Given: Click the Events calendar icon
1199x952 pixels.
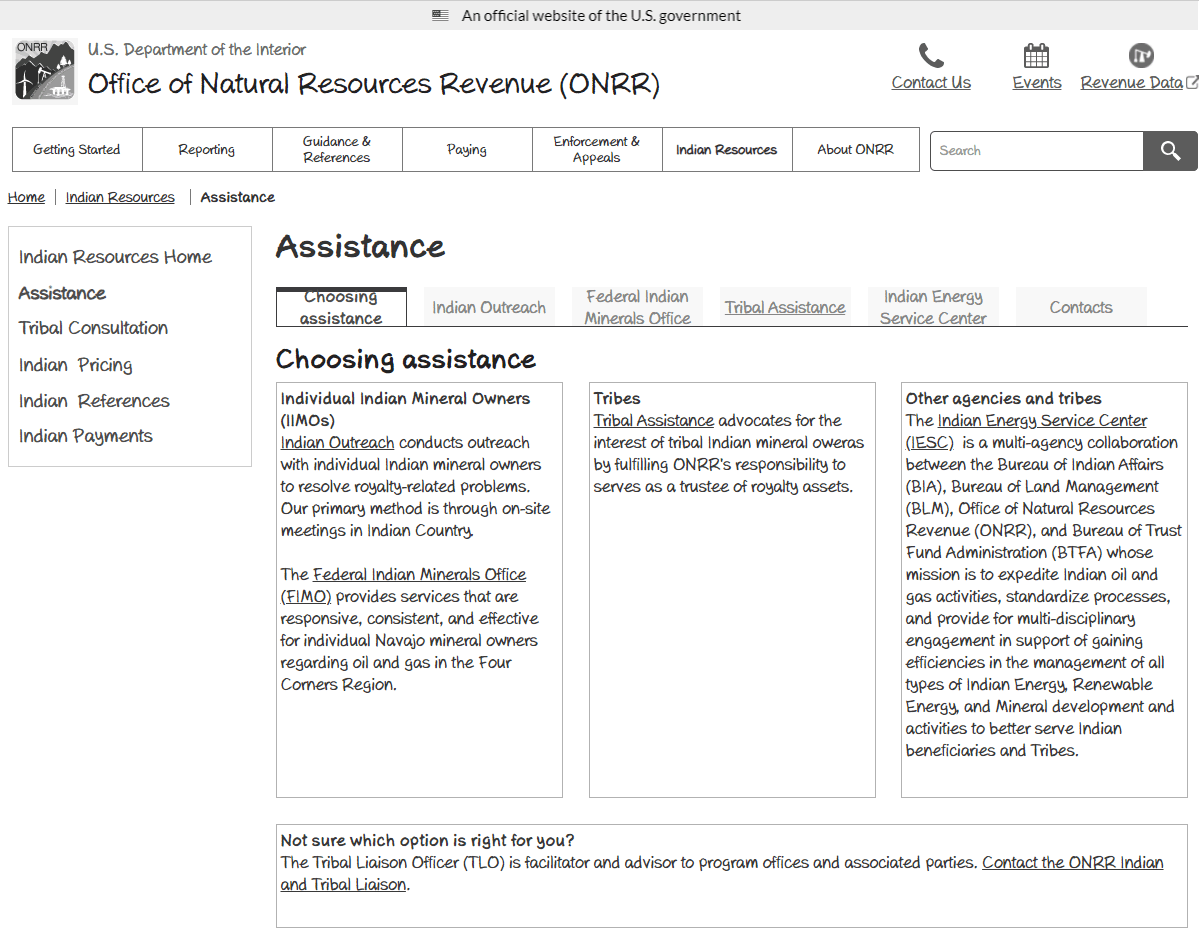Looking at the screenshot, I should pos(1036,55).
